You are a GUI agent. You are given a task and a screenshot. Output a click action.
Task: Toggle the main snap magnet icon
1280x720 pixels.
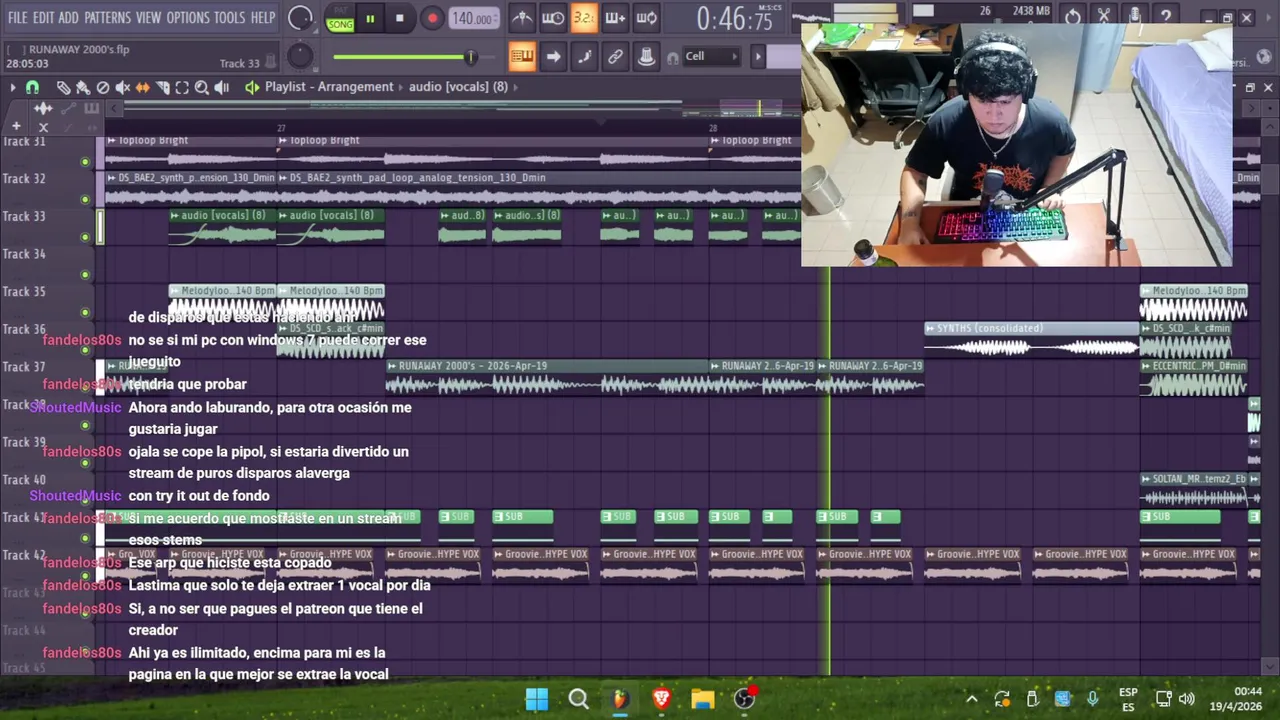tap(672, 57)
